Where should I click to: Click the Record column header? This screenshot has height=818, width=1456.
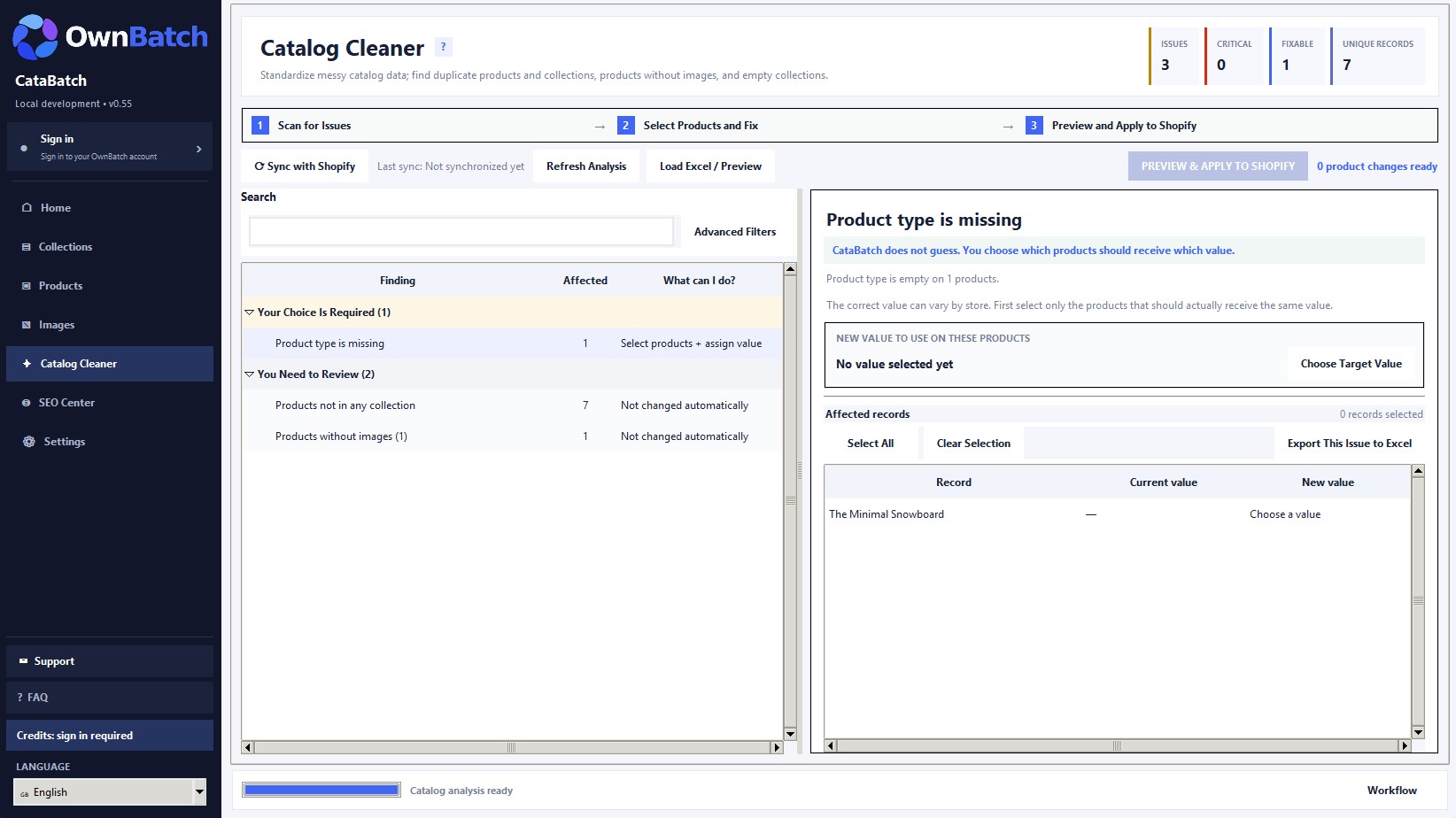click(x=954, y=482)
